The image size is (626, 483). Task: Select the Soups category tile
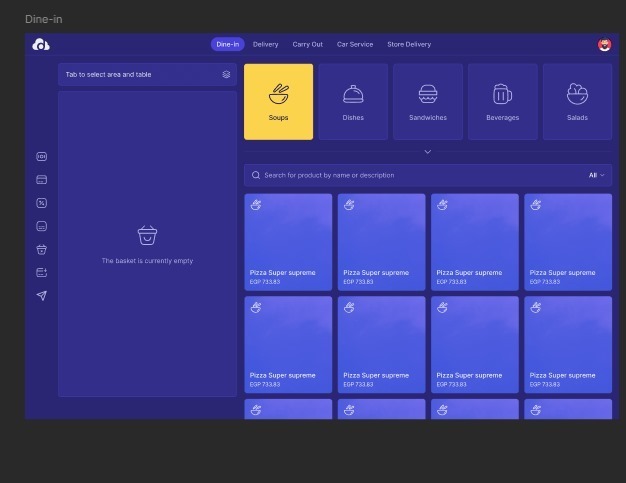click(278, 102)
